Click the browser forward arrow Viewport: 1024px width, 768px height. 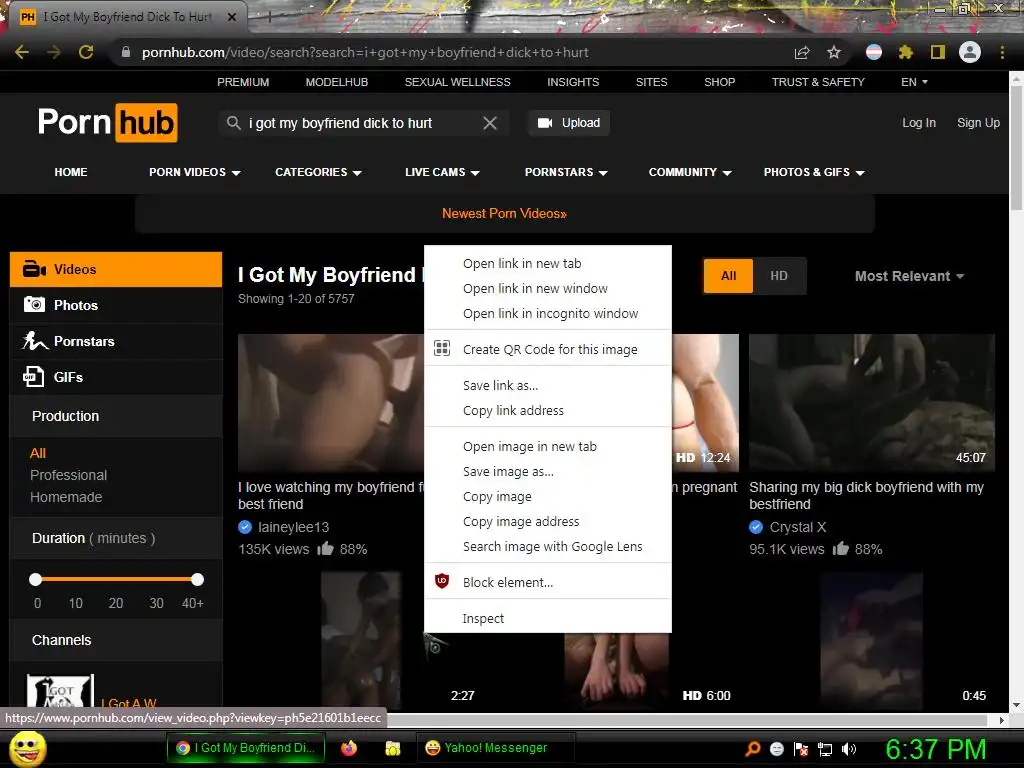54,52
